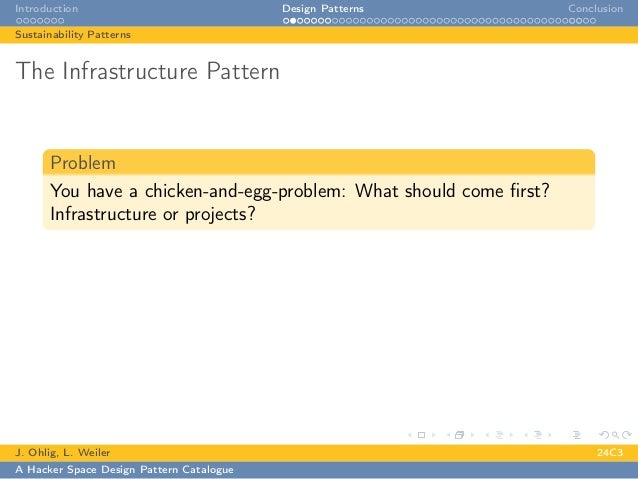Jump to the Introduction section
Screen dimensions: 638x479
[46, 9]
